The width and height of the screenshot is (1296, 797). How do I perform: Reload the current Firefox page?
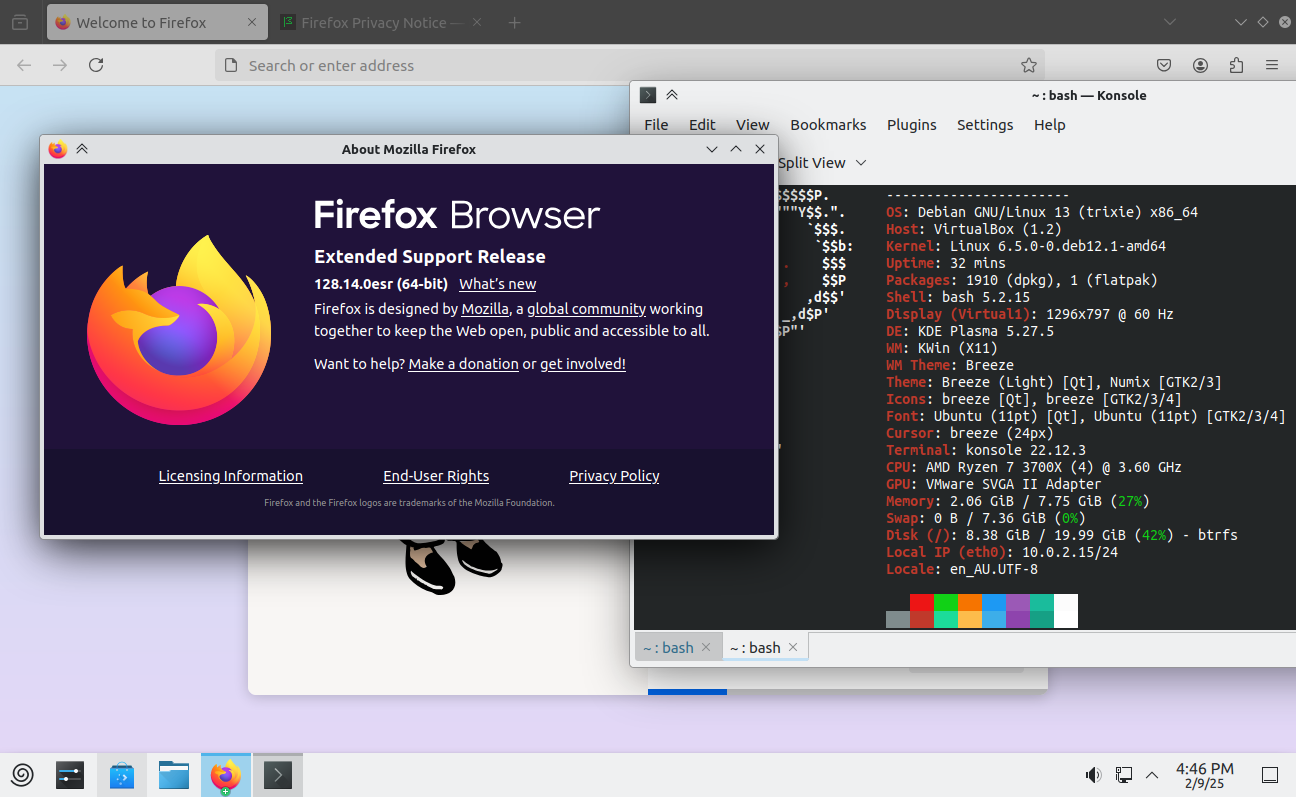coord(96,65)
